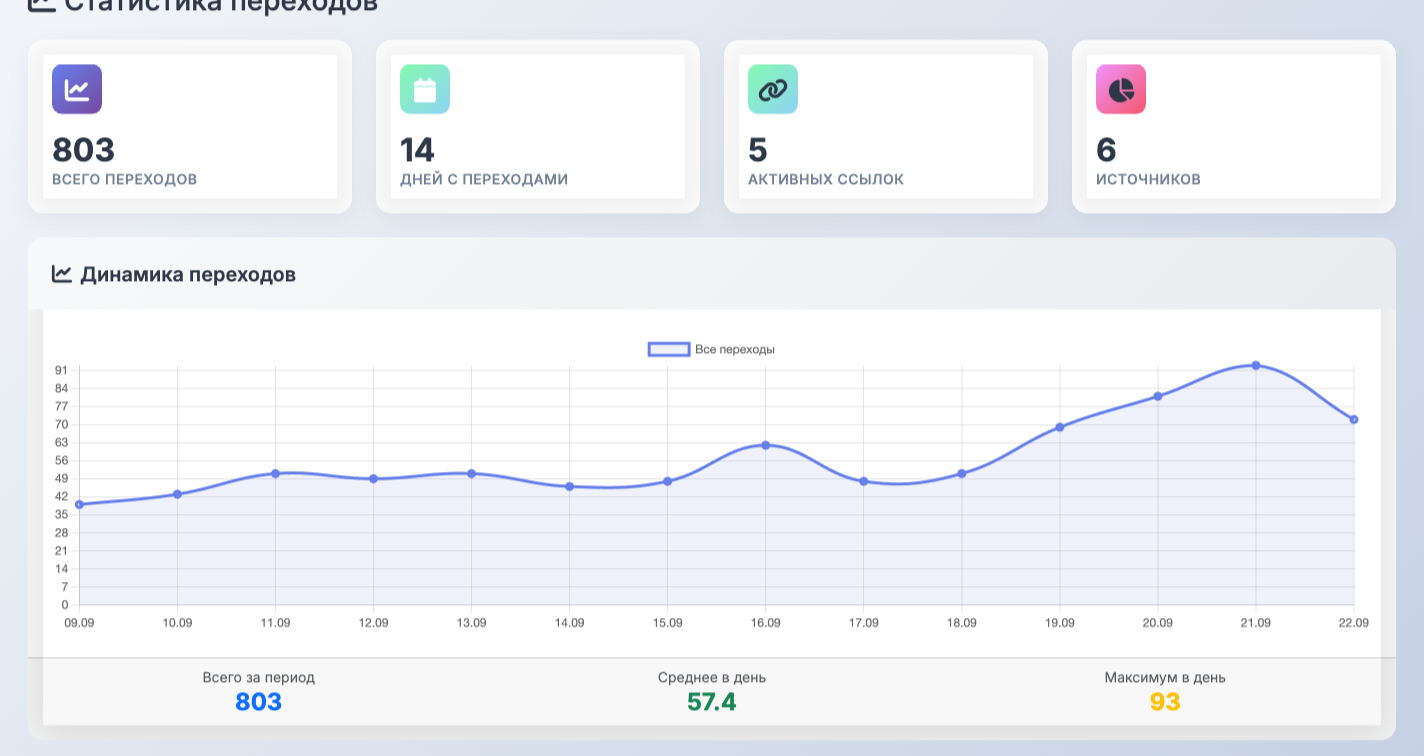
Task: Click the Максимум в день label
Action: (x=1165, y=677)
